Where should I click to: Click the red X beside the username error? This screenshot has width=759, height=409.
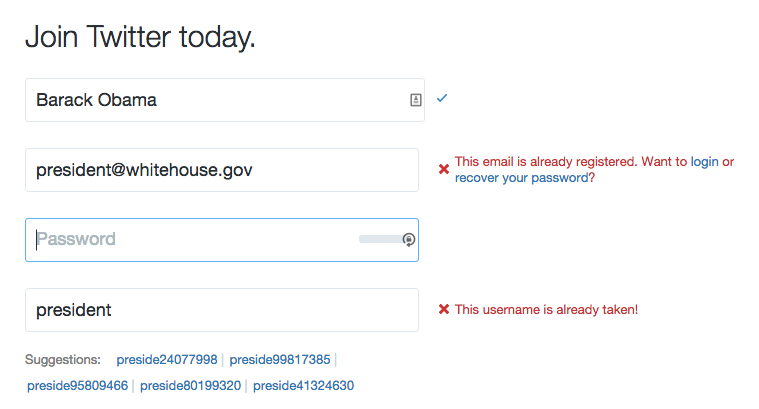pyautogui.click(x=444, y=309)
